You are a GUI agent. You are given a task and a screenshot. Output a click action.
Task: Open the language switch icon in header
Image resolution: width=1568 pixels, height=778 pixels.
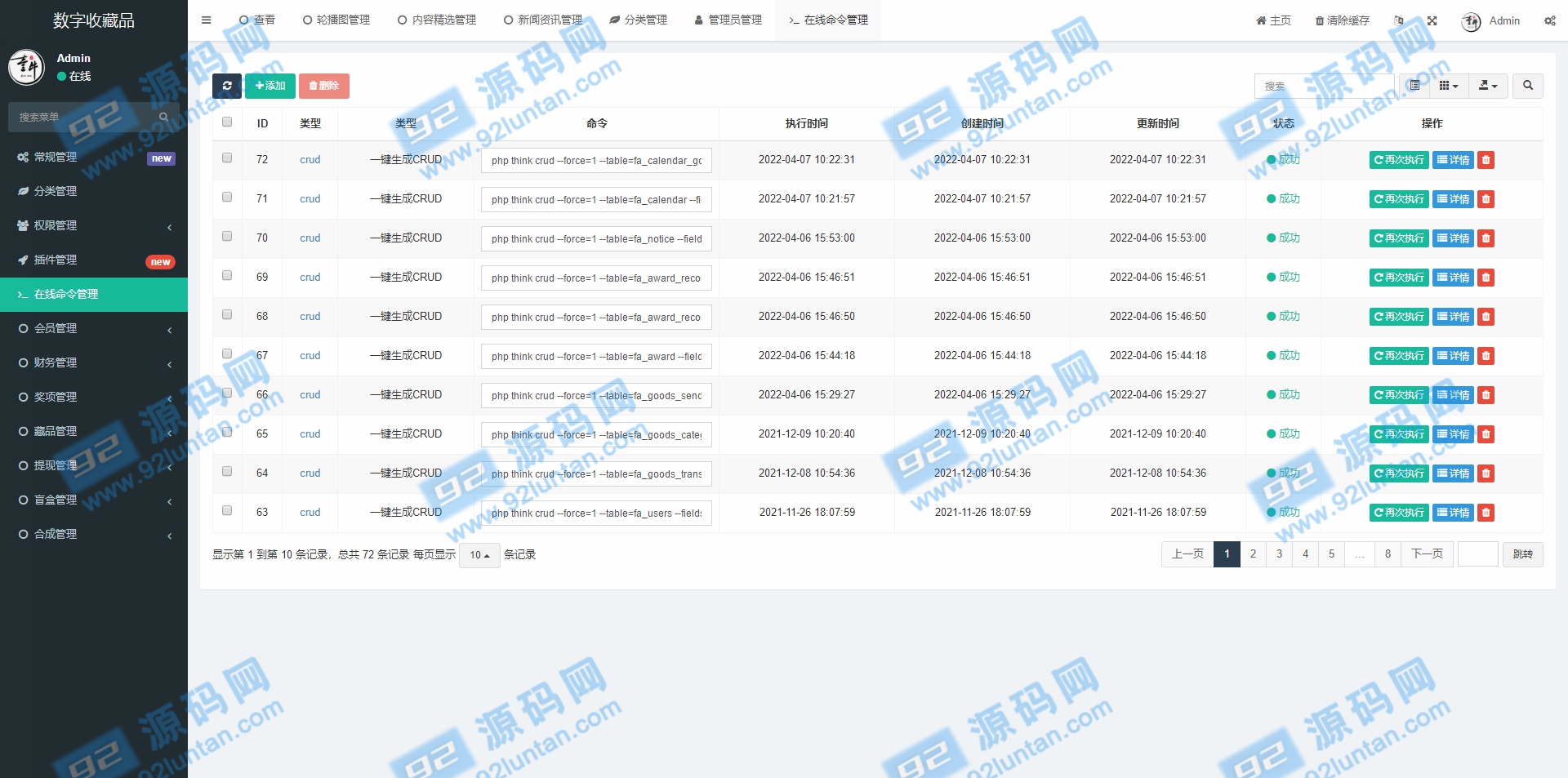pyautogui.click(x=1399, y=20)
